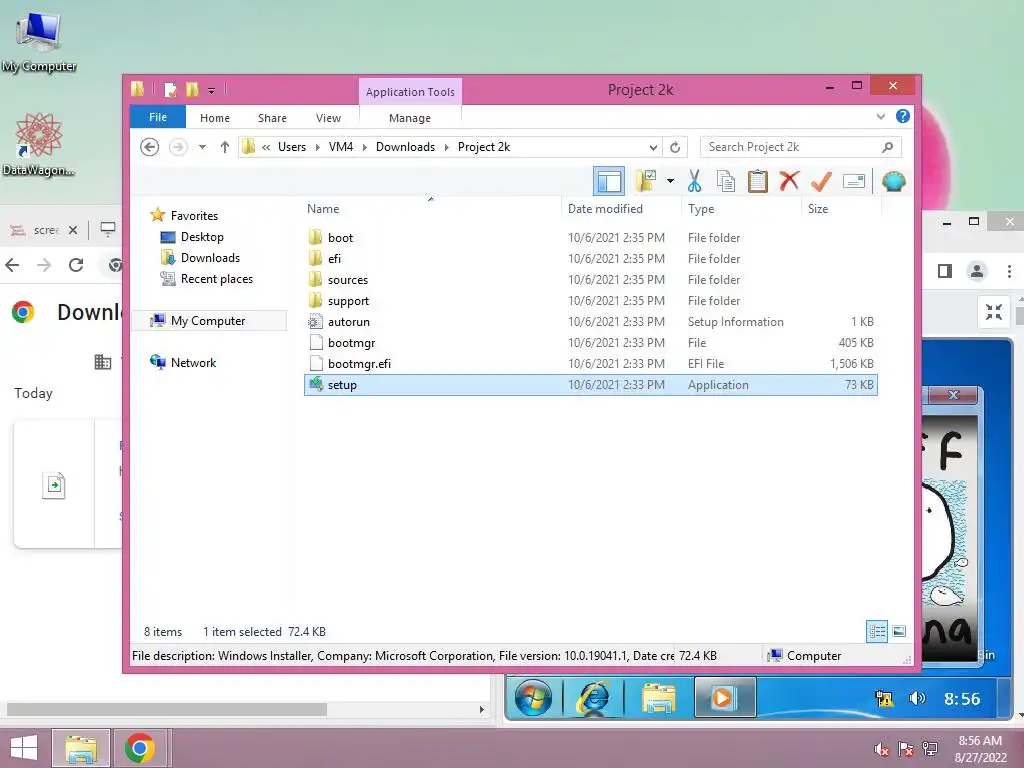Open the Manage ribbon tab

coord(410,118)
